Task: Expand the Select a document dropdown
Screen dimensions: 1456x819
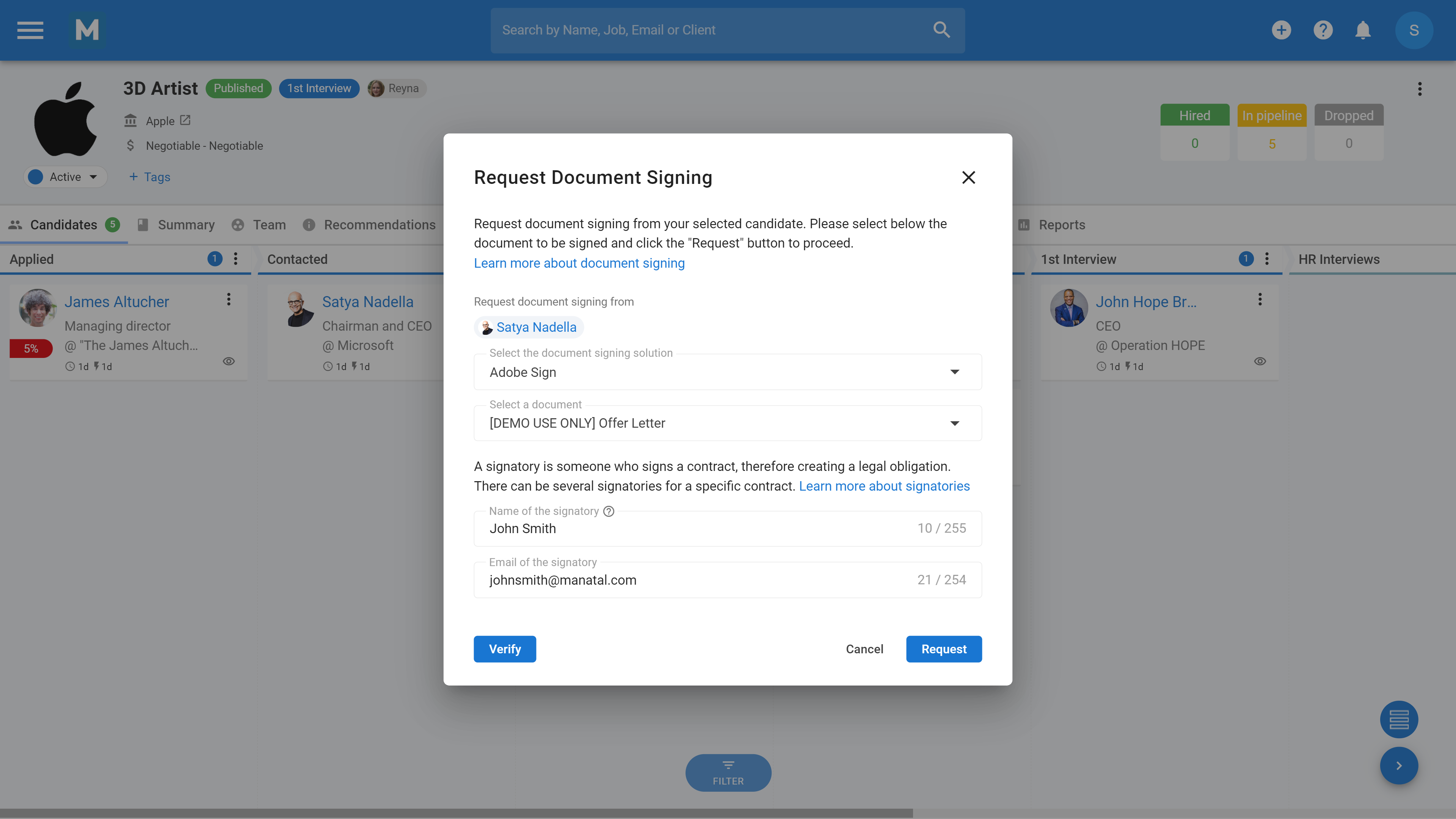Action: click(955, 424)
